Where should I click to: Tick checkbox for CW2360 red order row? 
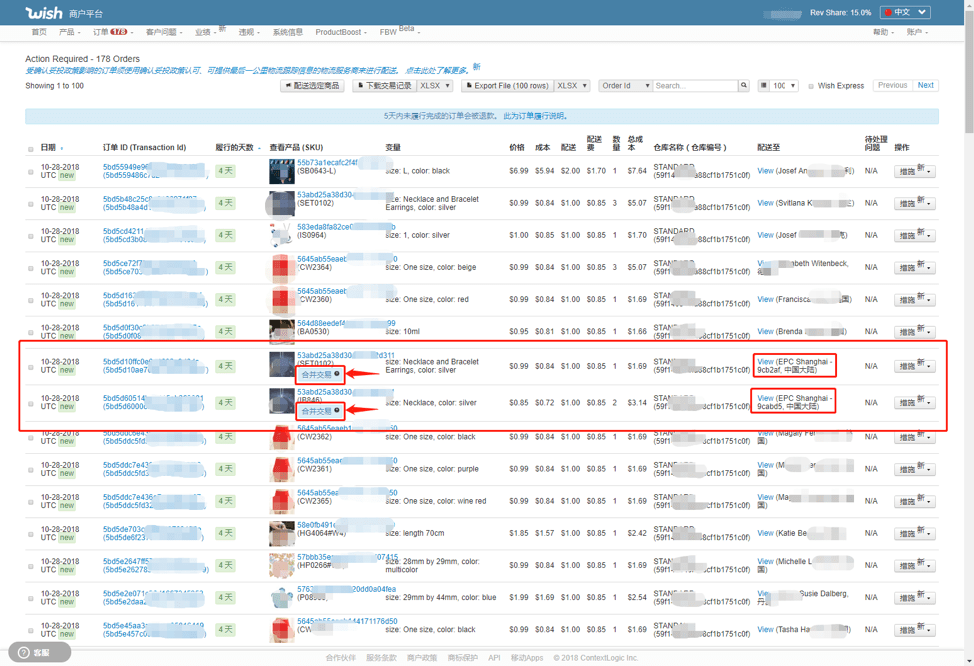tap(30, 300)
